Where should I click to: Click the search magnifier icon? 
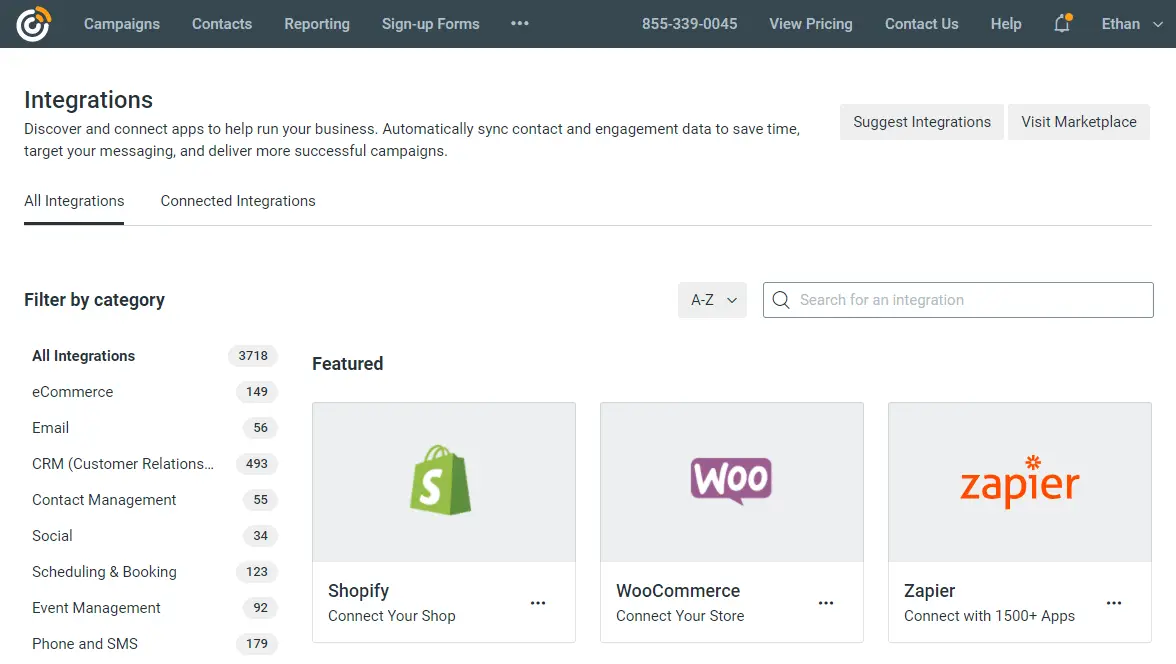pyautogui.click(x=781, y=300)
